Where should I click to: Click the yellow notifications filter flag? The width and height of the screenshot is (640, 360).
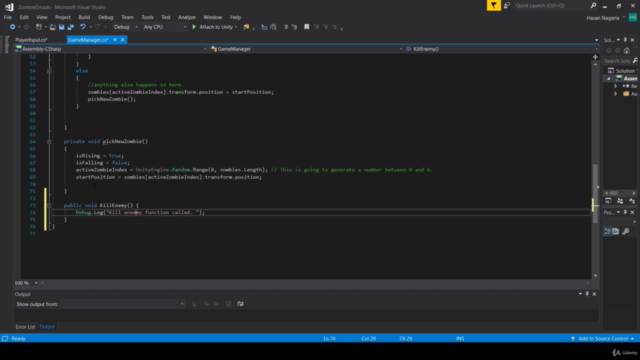pyautogui.click(x=493, y=5)
